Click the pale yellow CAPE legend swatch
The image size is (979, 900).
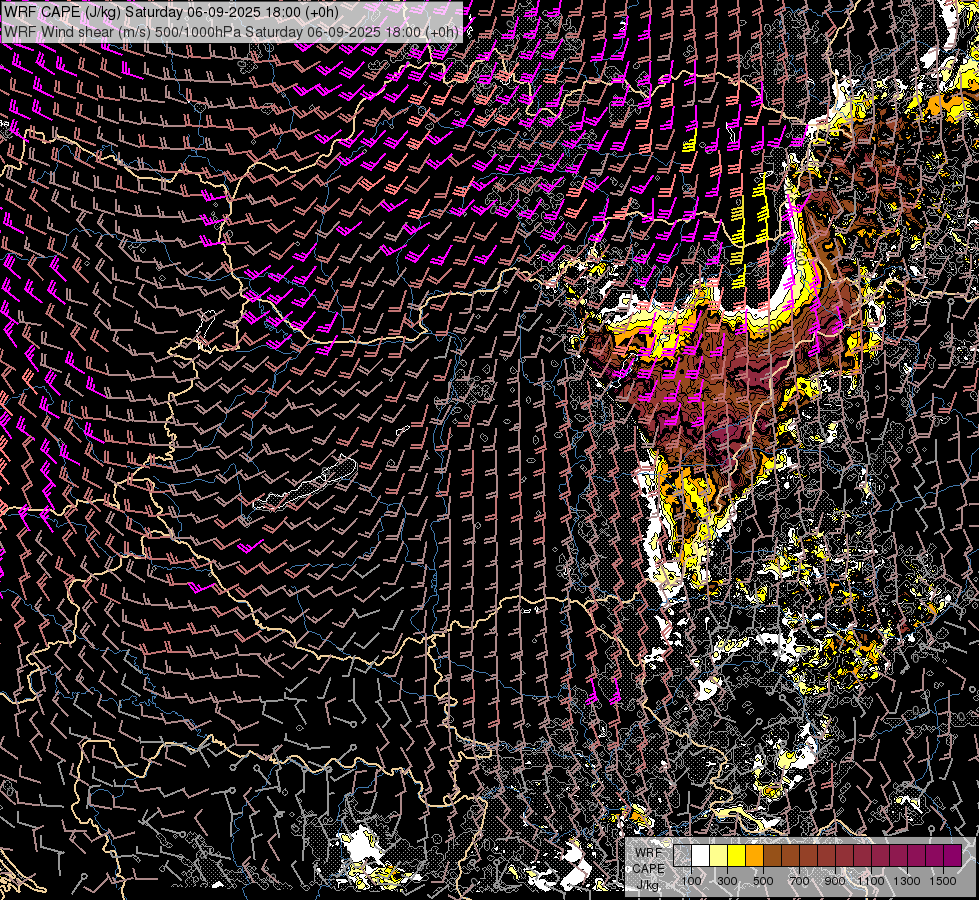719,855
